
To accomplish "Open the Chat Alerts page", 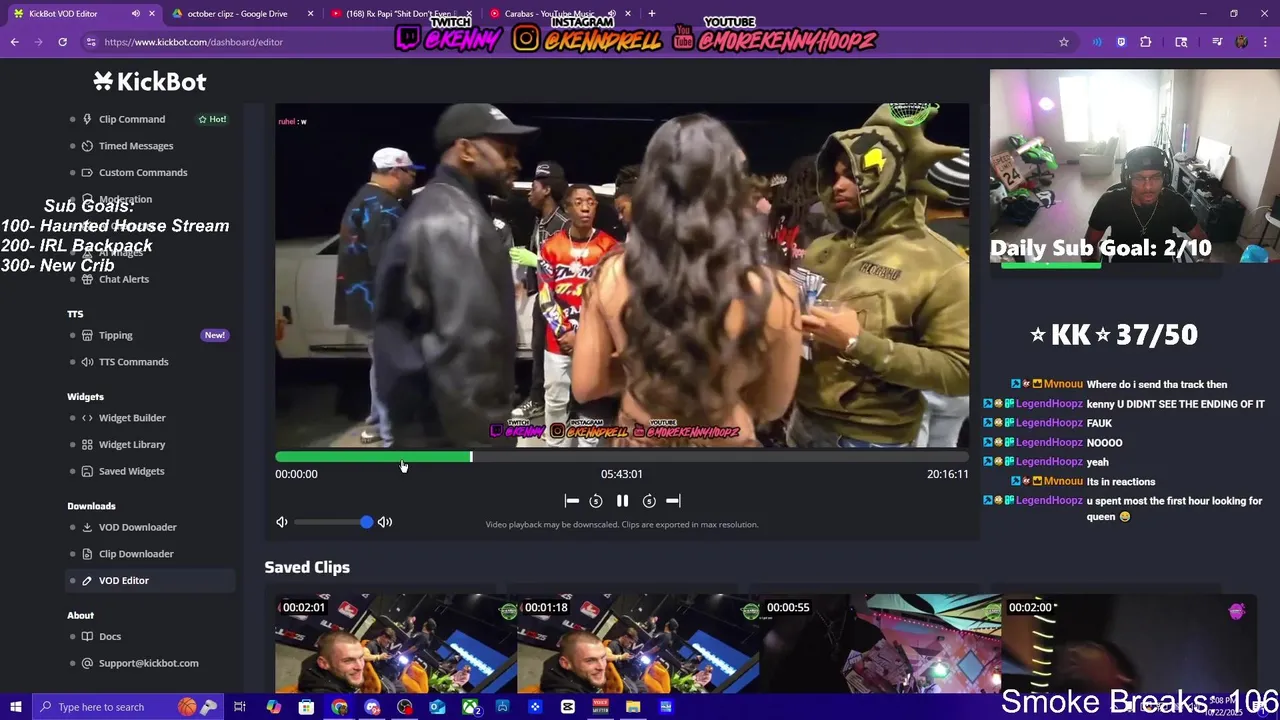I will click(x=124, y=279).
